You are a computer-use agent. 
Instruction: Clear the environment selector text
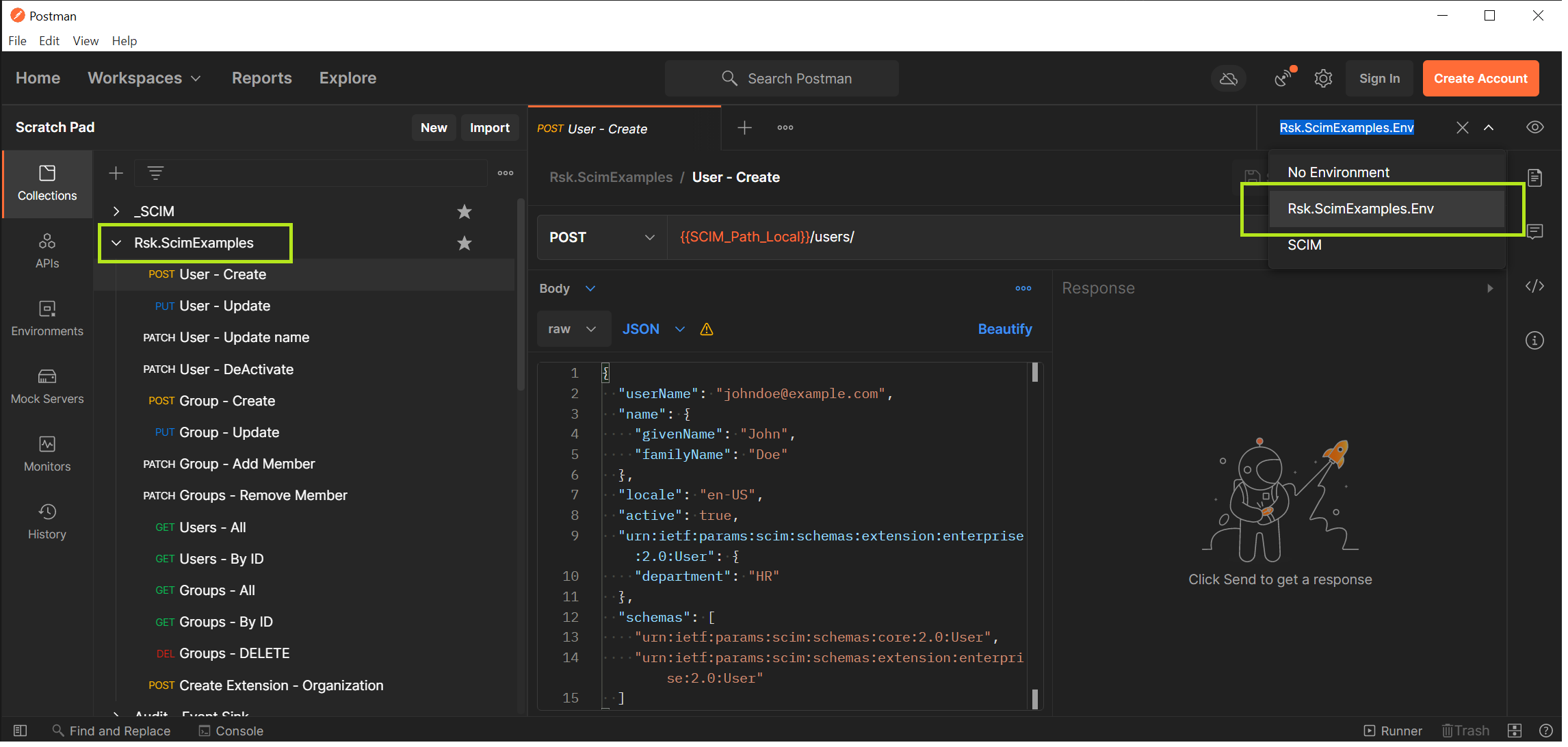point(1463,128)
